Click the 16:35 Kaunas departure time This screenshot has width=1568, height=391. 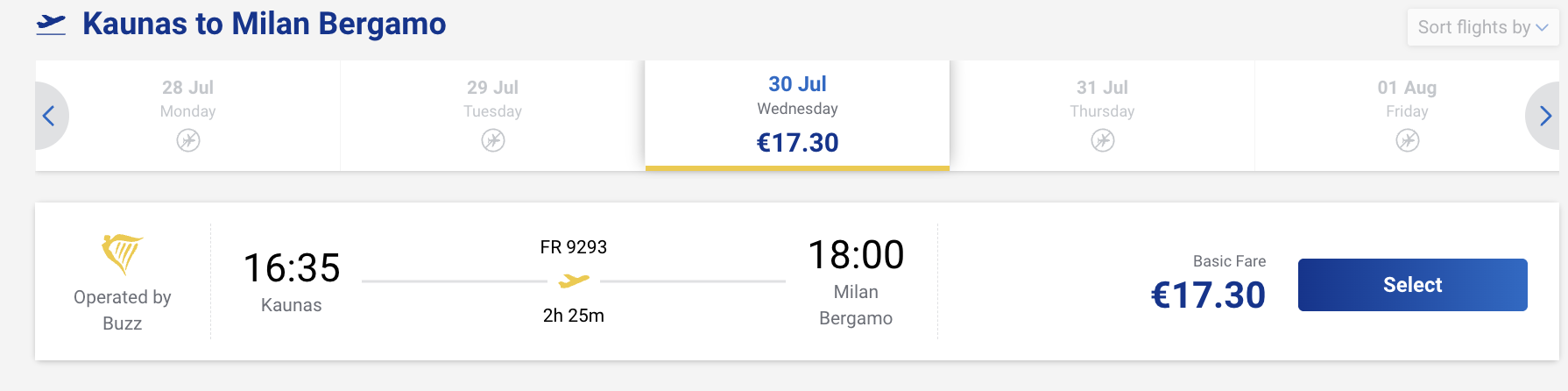292,268
